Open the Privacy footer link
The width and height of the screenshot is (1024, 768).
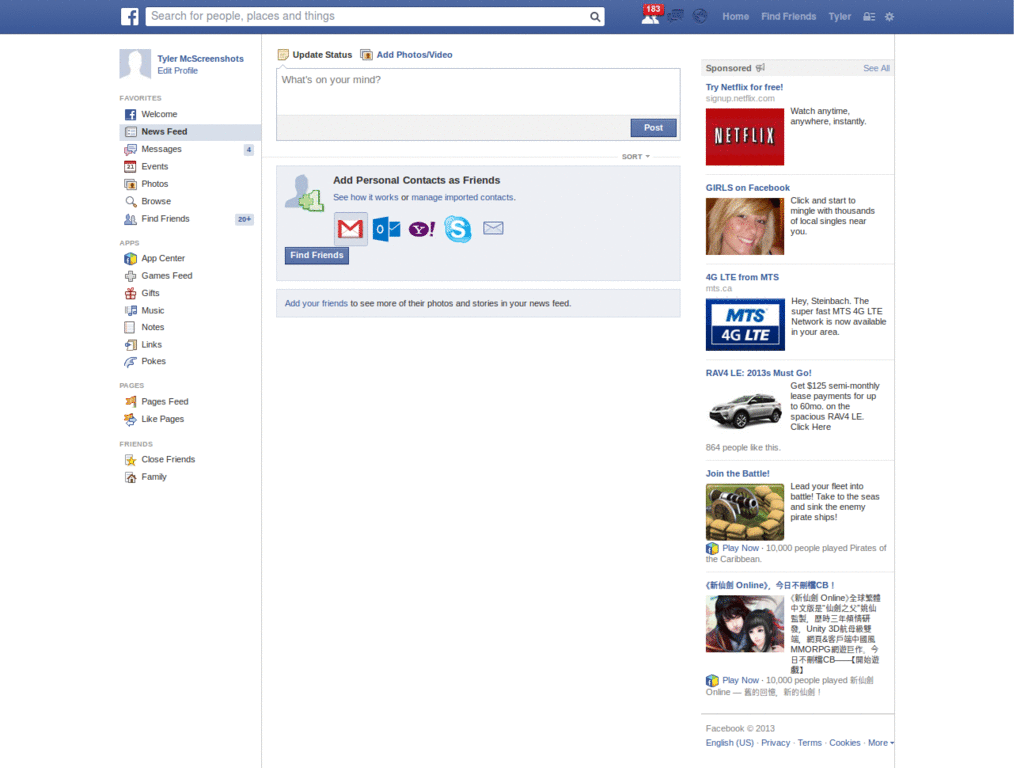click(x=775, y=743)
